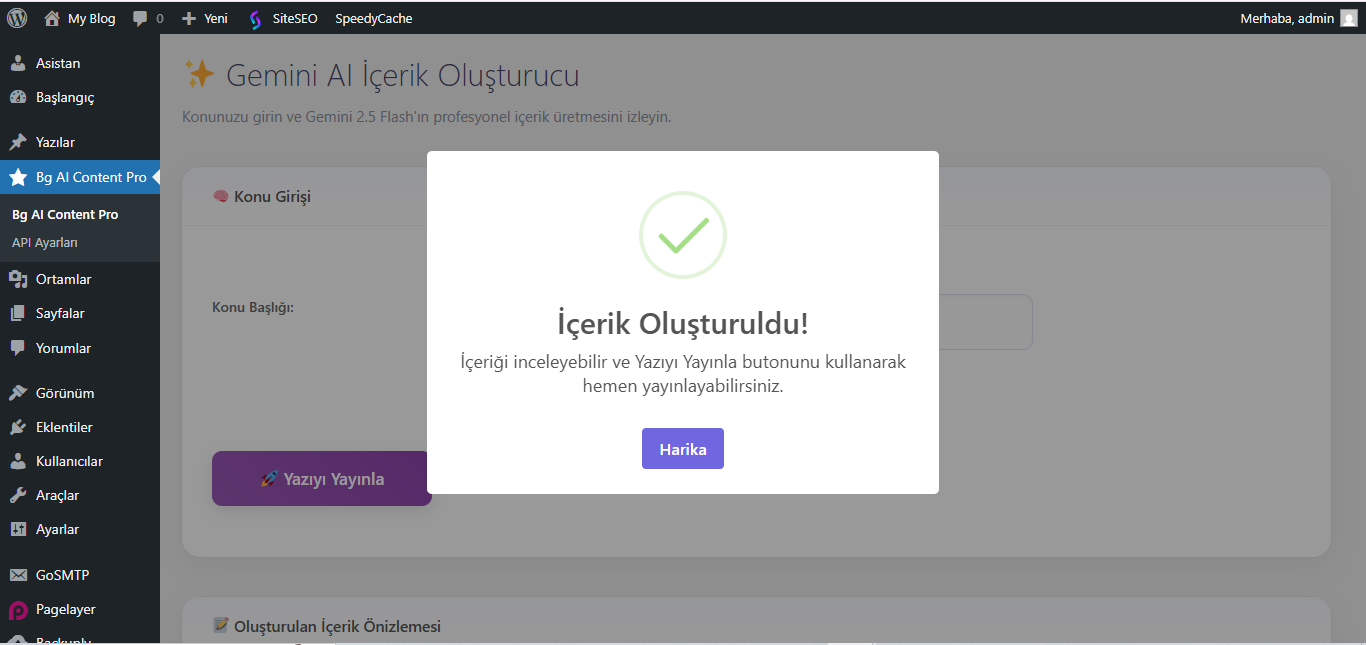Click Oluşturulan İçerik Önizlemesi header
This screenshot has height=645, width=1366.
[x=327, y=626]
